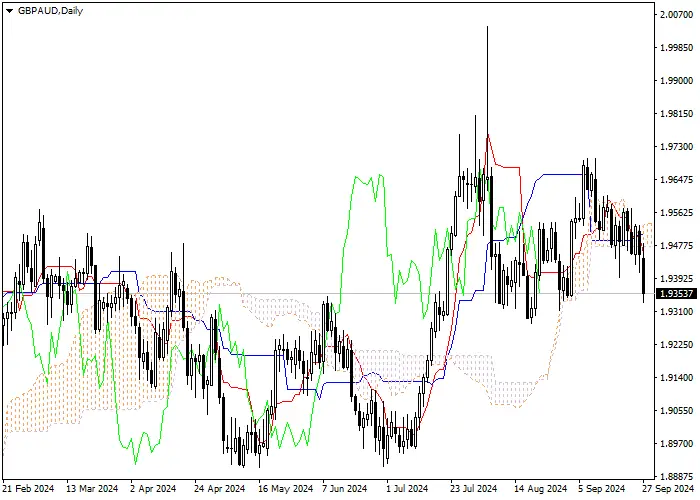Click the 24 Apr 2024 date label
The image size is (700, 500).
tap(220, 489)
